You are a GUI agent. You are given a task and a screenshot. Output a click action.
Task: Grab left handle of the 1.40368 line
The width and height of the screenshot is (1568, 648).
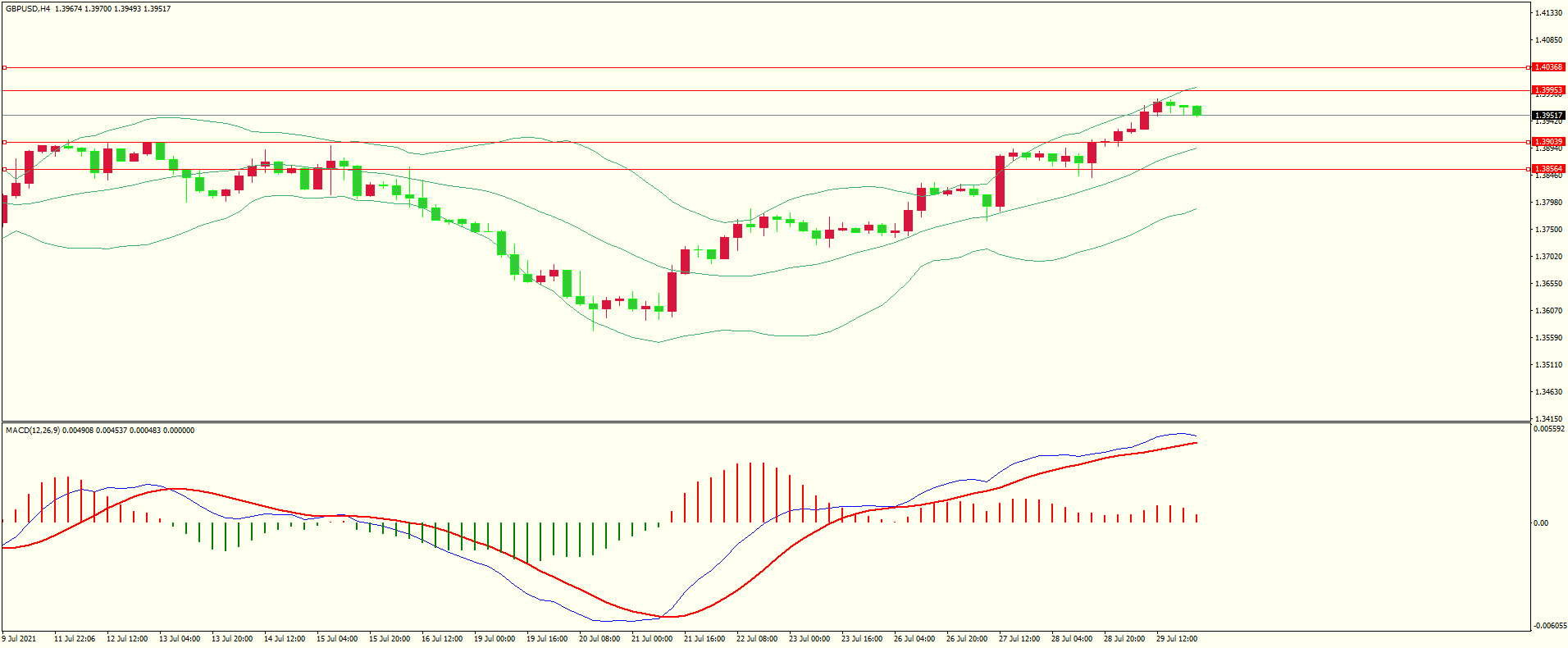4,67
